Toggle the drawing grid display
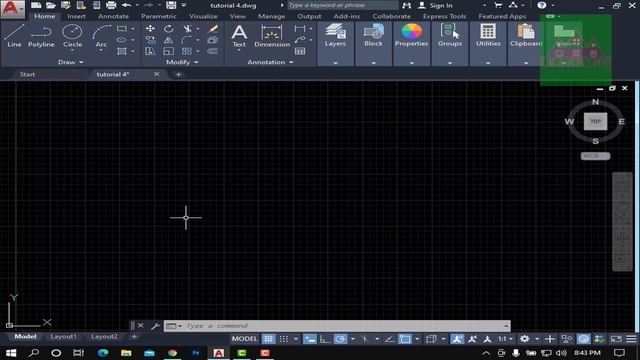 (x=268, y=339)
